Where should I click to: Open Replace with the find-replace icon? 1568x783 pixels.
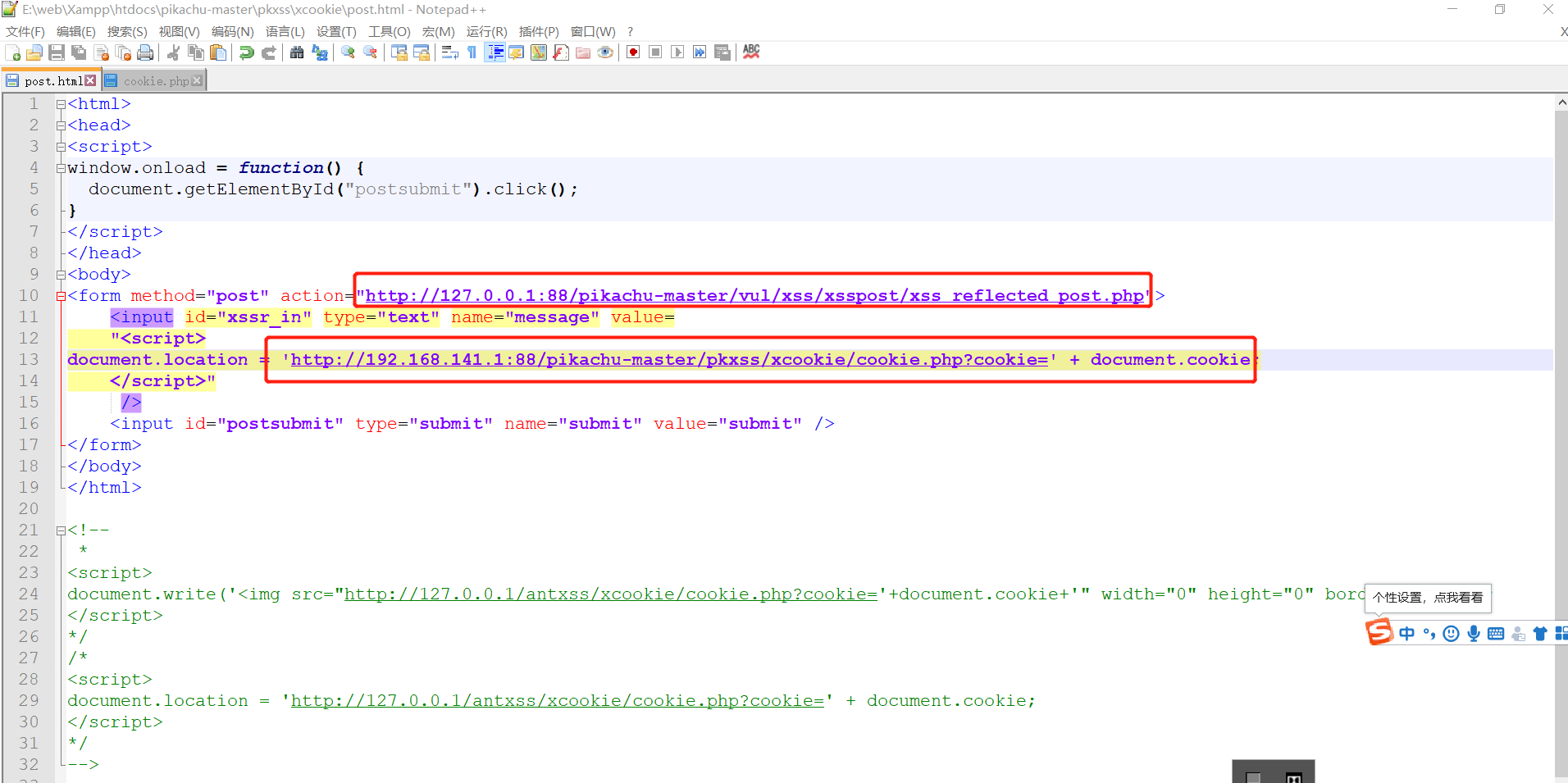pos(320,52)
